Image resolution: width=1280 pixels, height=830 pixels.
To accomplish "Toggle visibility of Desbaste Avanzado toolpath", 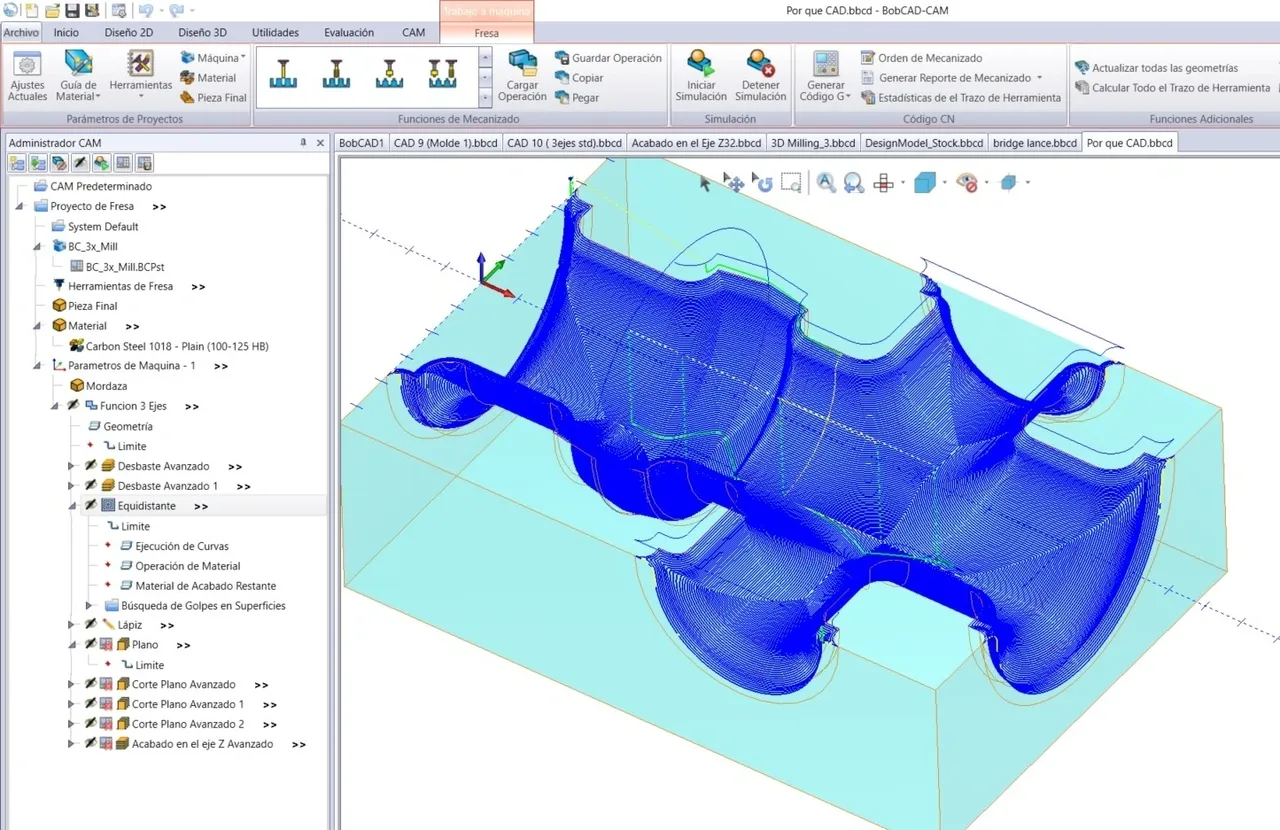I will click(91, 466).
